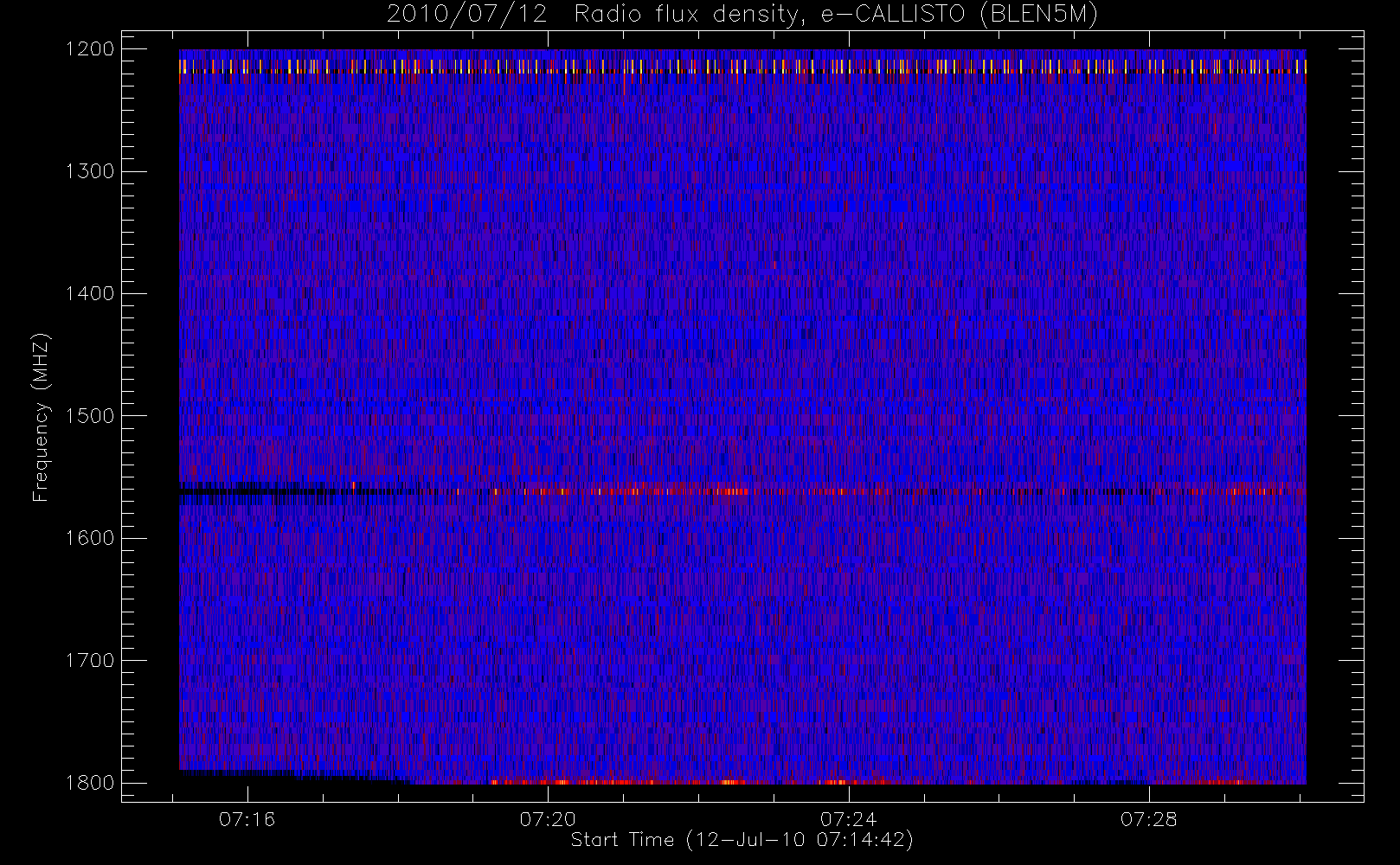Click the 07:28 time tick label
The image size is (1400, 865).
click(x=1149, y=819)
